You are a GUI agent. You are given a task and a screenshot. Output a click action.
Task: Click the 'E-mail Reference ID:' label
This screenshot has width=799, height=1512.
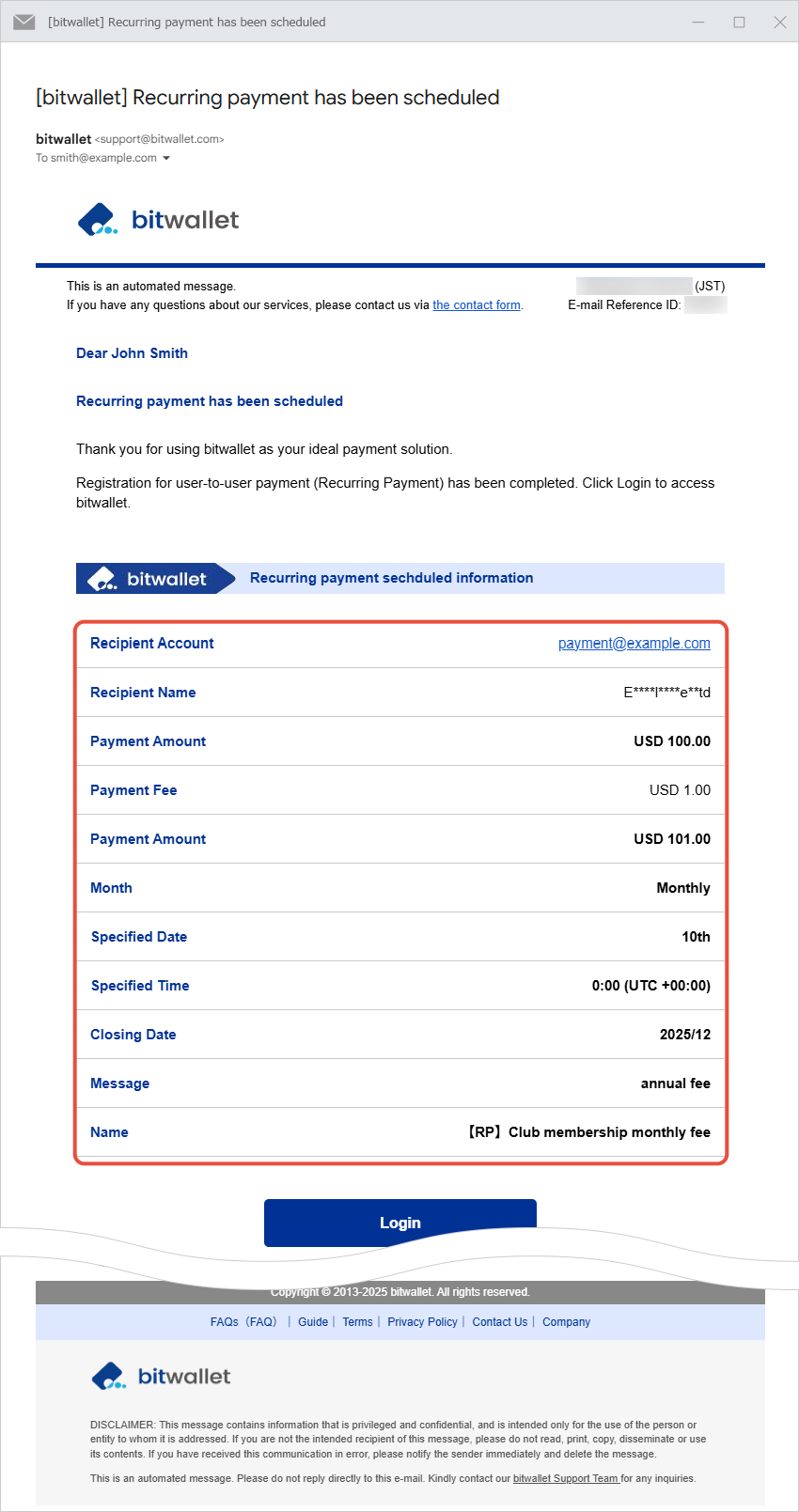pyautogui.click(x=624, y=305)
